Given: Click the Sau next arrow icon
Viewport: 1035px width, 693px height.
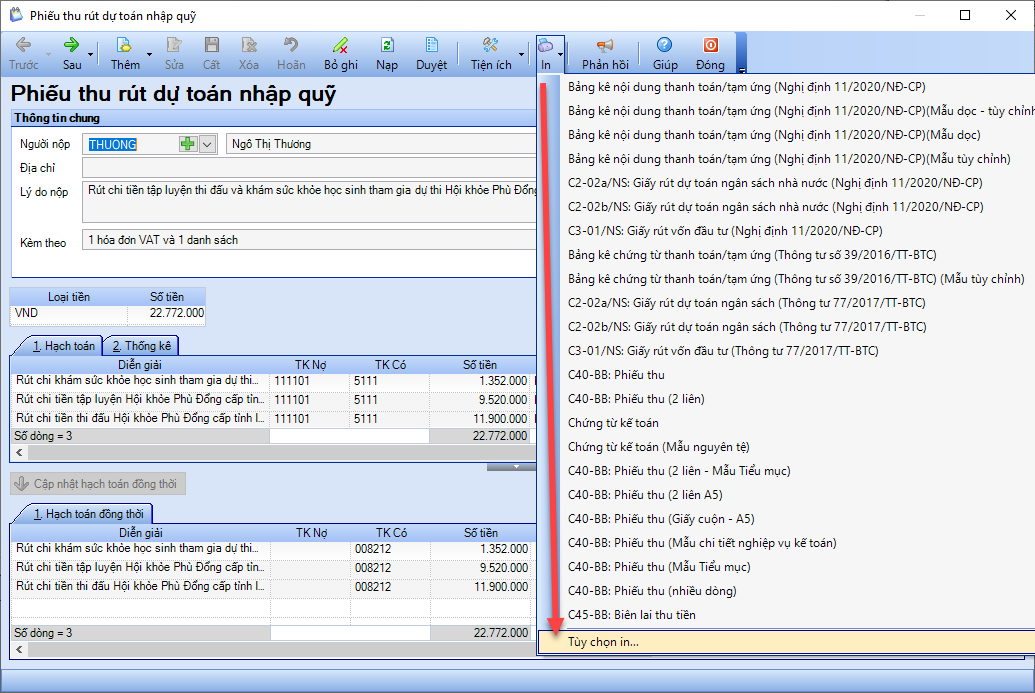Looking at the screenshot, I should (72, 46).
